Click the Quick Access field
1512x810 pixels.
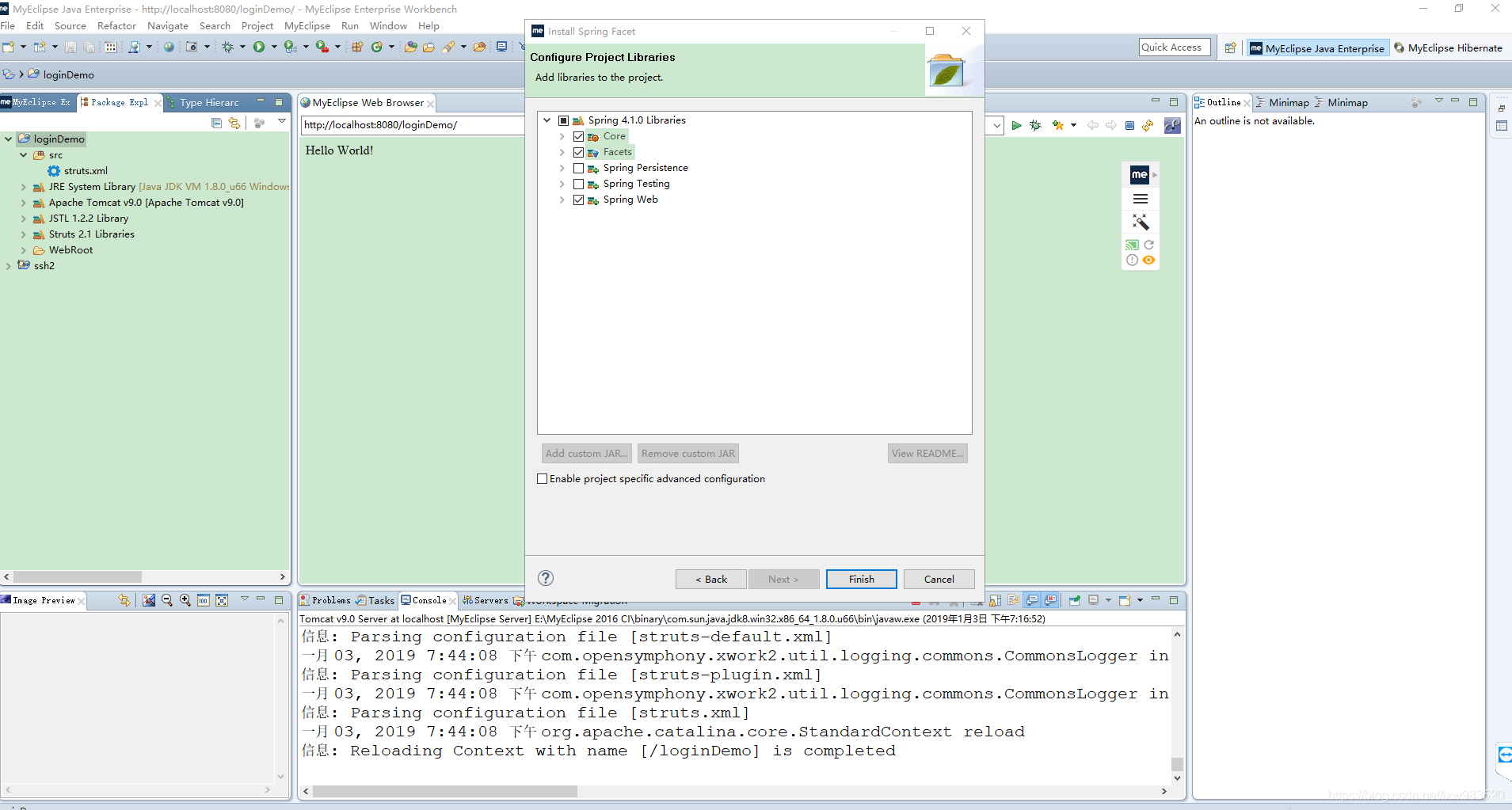[x=1175, y=48]
